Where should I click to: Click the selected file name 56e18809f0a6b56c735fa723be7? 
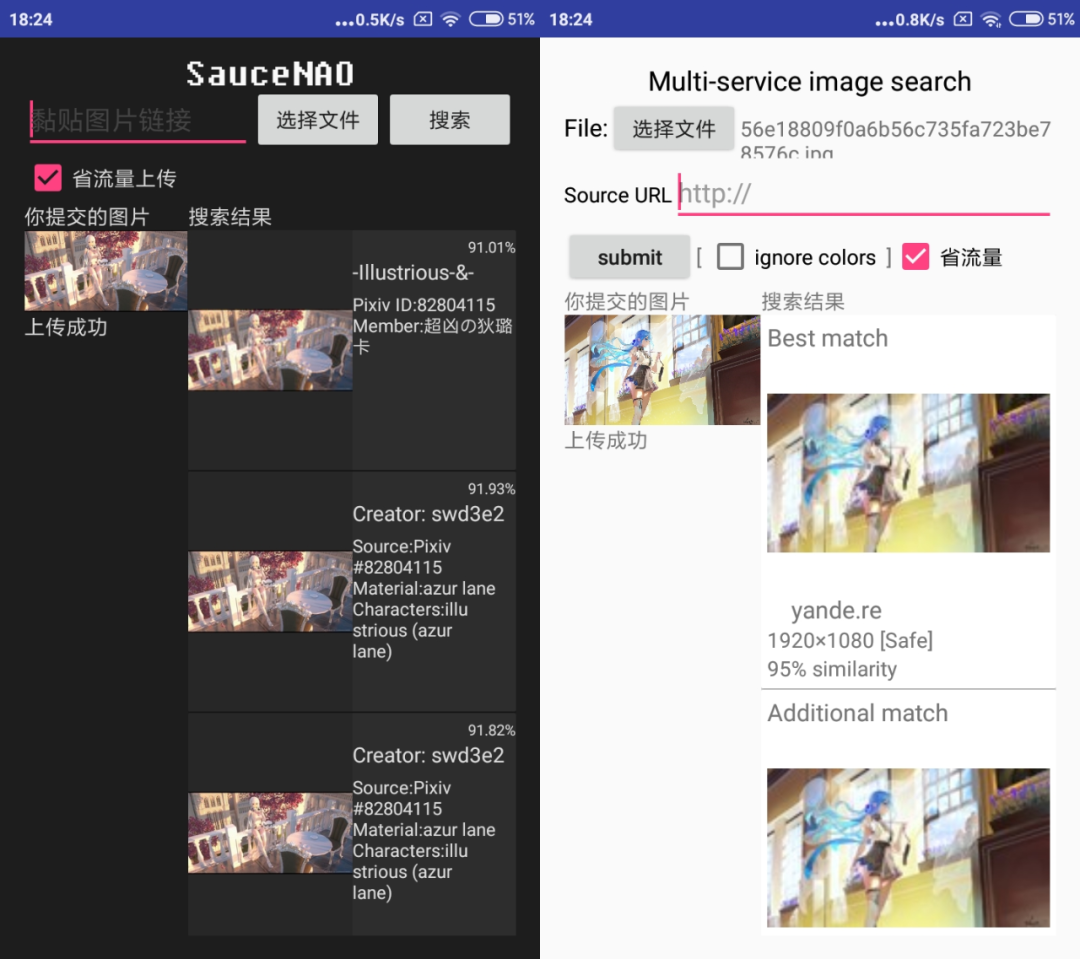tap(895, 130)
